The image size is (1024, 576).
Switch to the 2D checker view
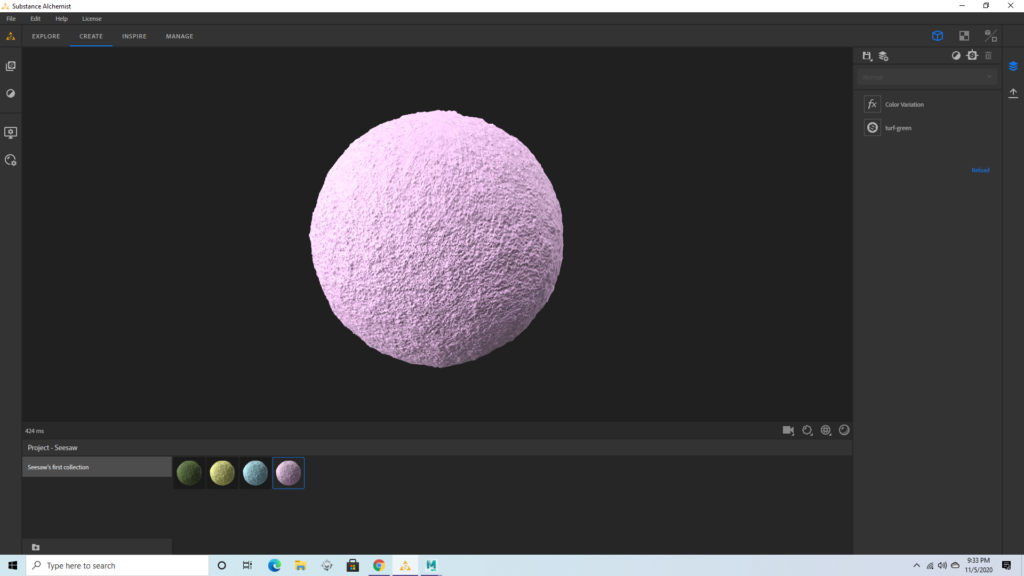coord(964,36)
